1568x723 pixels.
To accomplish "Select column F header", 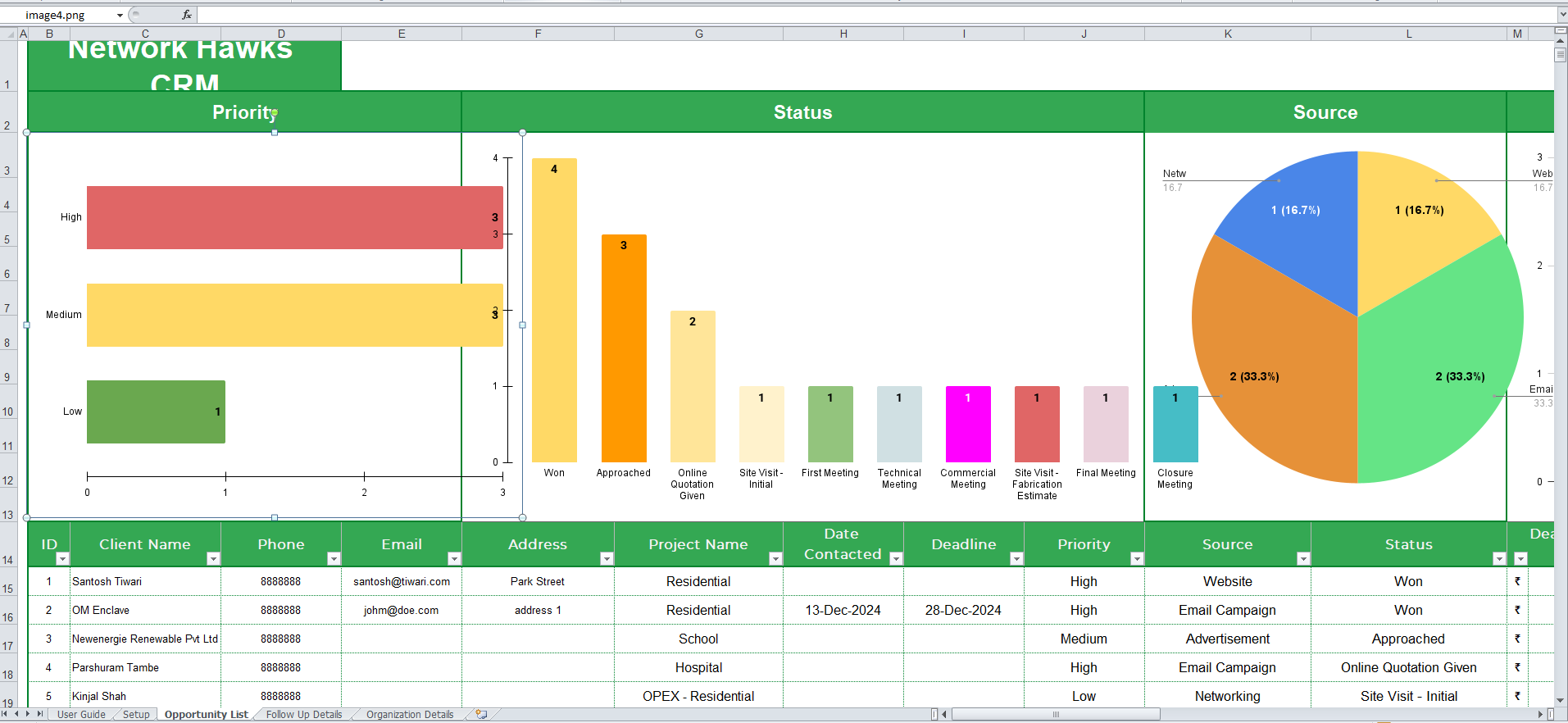I will tap(538, 34).
